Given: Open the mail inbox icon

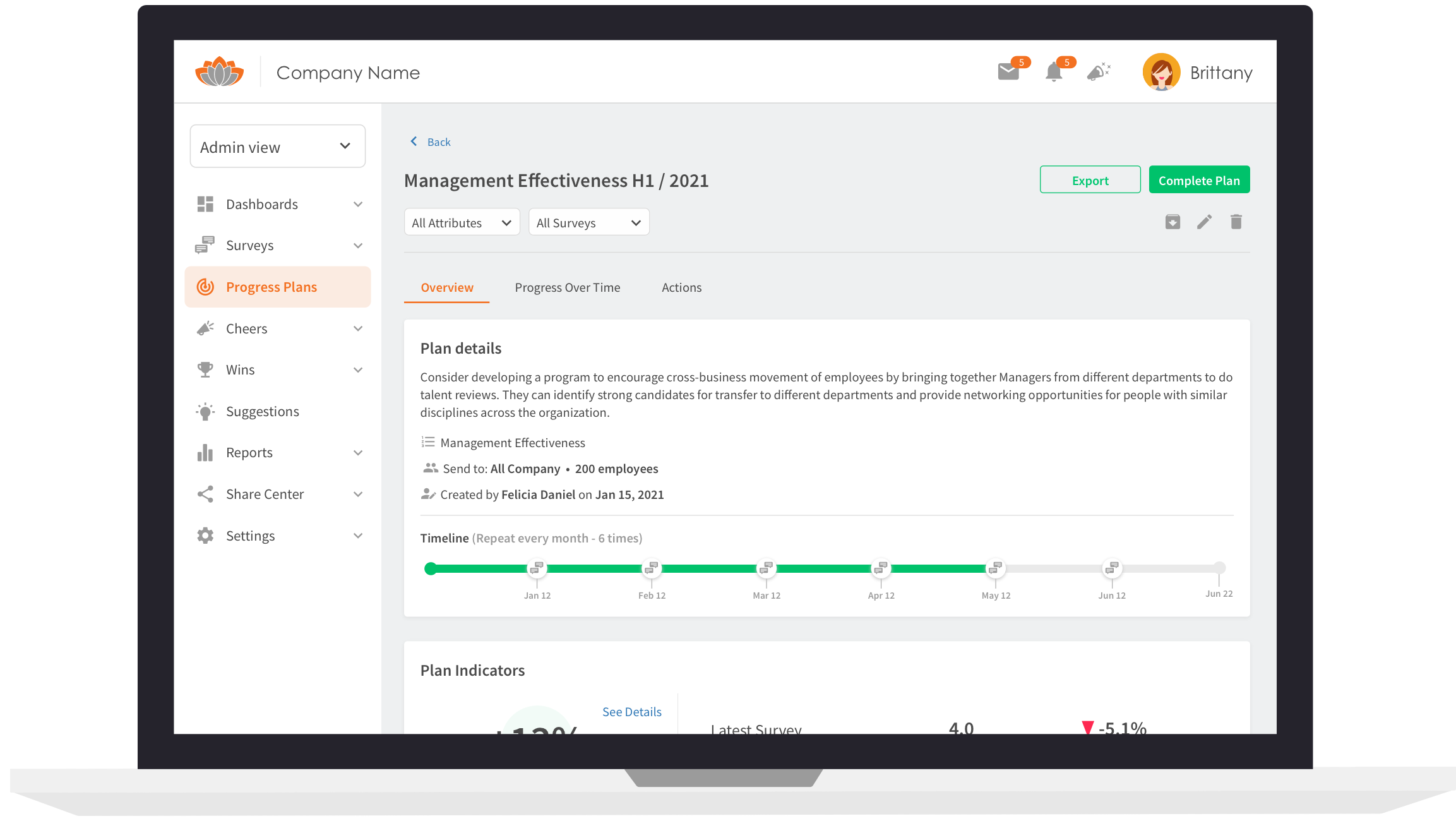Looking at the screenshot, I should tap(1008, 72).
